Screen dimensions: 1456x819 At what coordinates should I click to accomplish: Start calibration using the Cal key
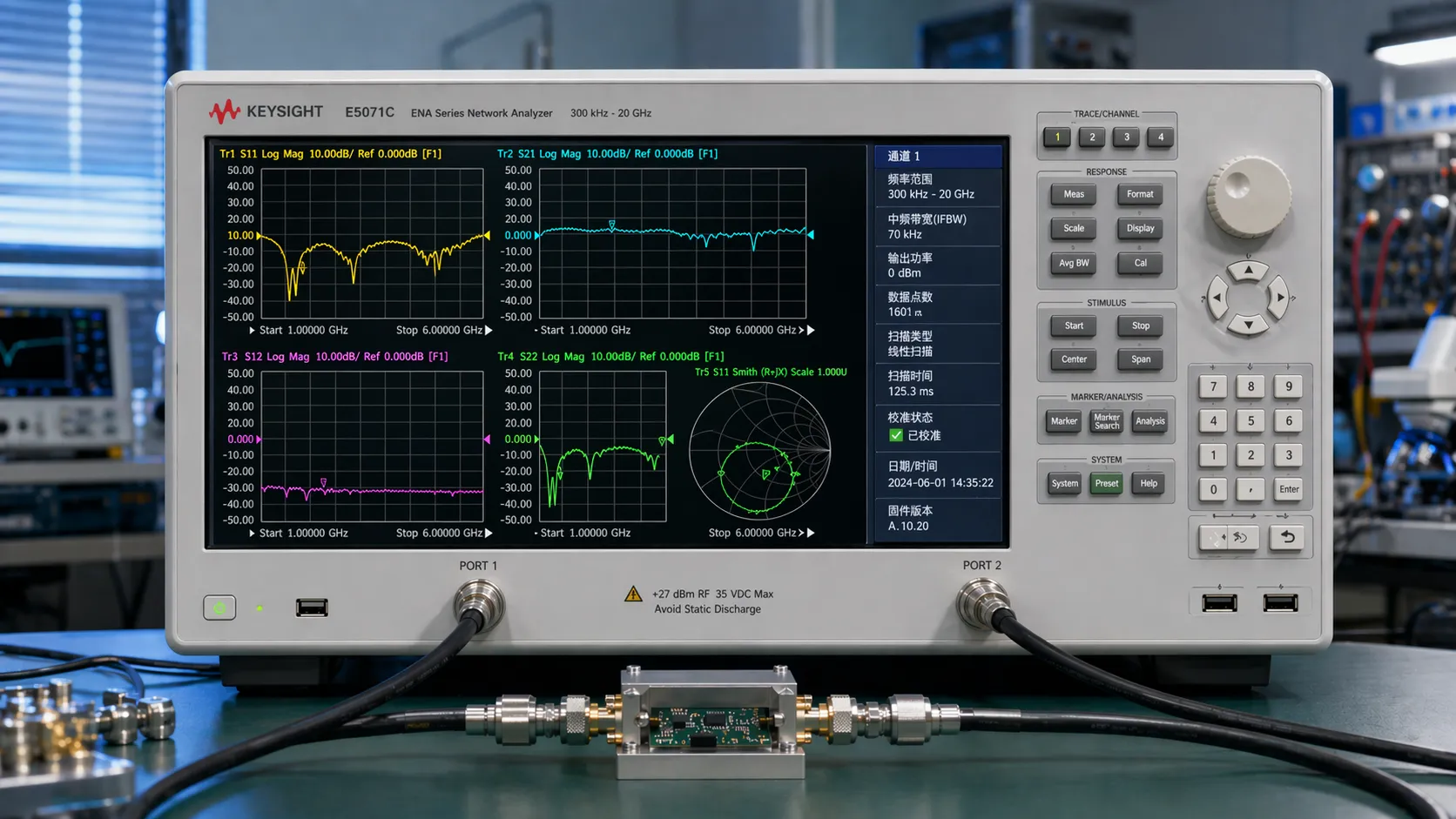(x=1139, y=263)
